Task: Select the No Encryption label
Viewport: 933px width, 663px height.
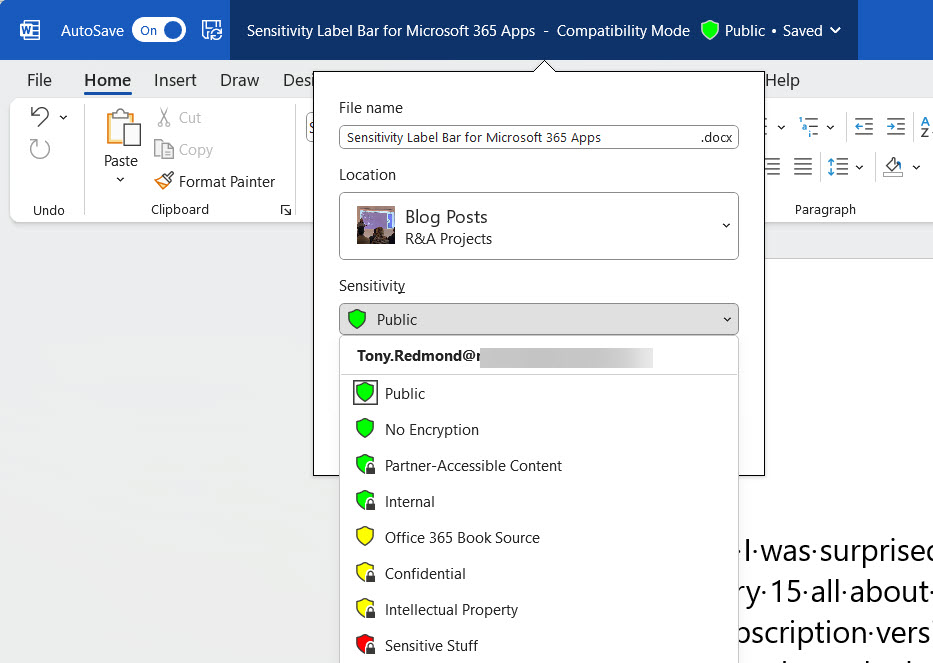Action: pos(538,430)
